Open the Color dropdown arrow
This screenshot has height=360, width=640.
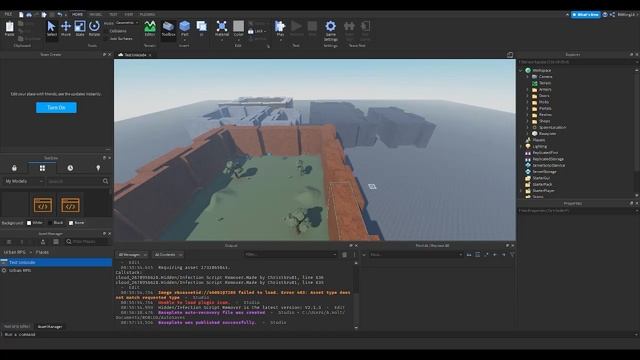[x=238, y=40]
